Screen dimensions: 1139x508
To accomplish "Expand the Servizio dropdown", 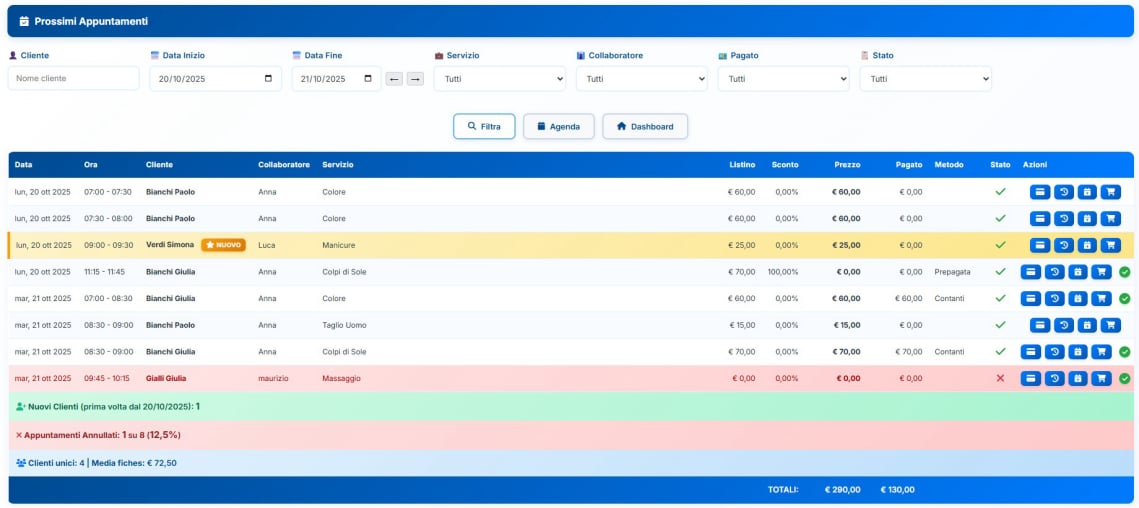I will [499, 79].
